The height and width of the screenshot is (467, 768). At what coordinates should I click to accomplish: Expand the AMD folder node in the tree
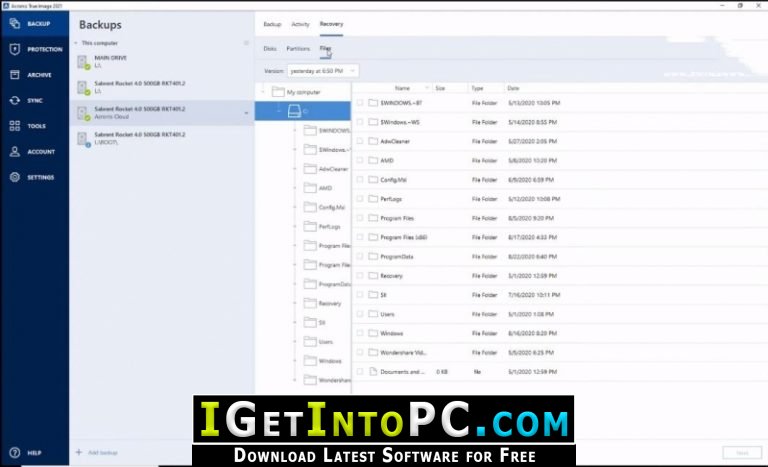click(295, 188)
